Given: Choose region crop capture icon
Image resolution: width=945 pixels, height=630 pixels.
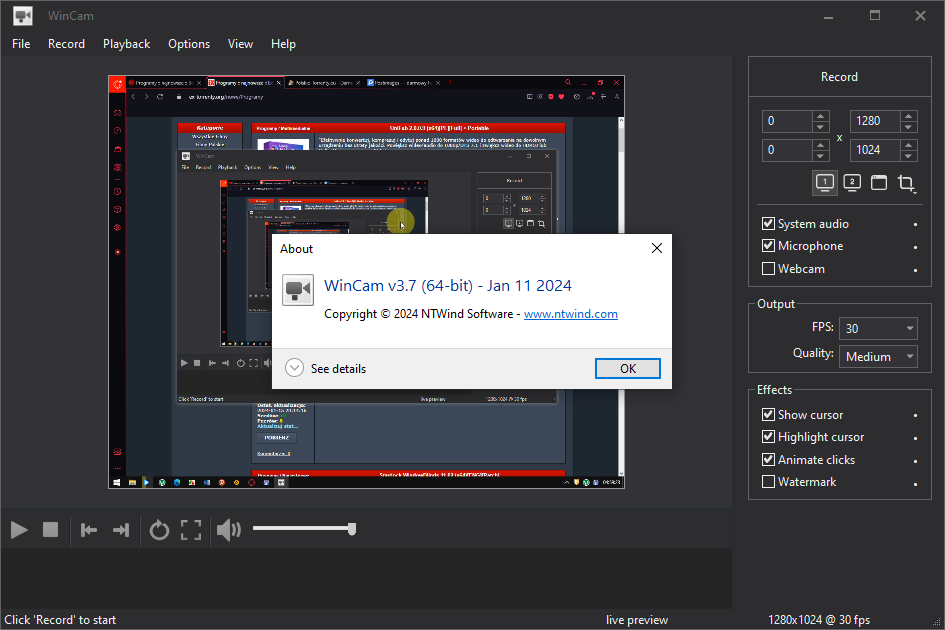Looking at the screenshot, I should [906, 183].
